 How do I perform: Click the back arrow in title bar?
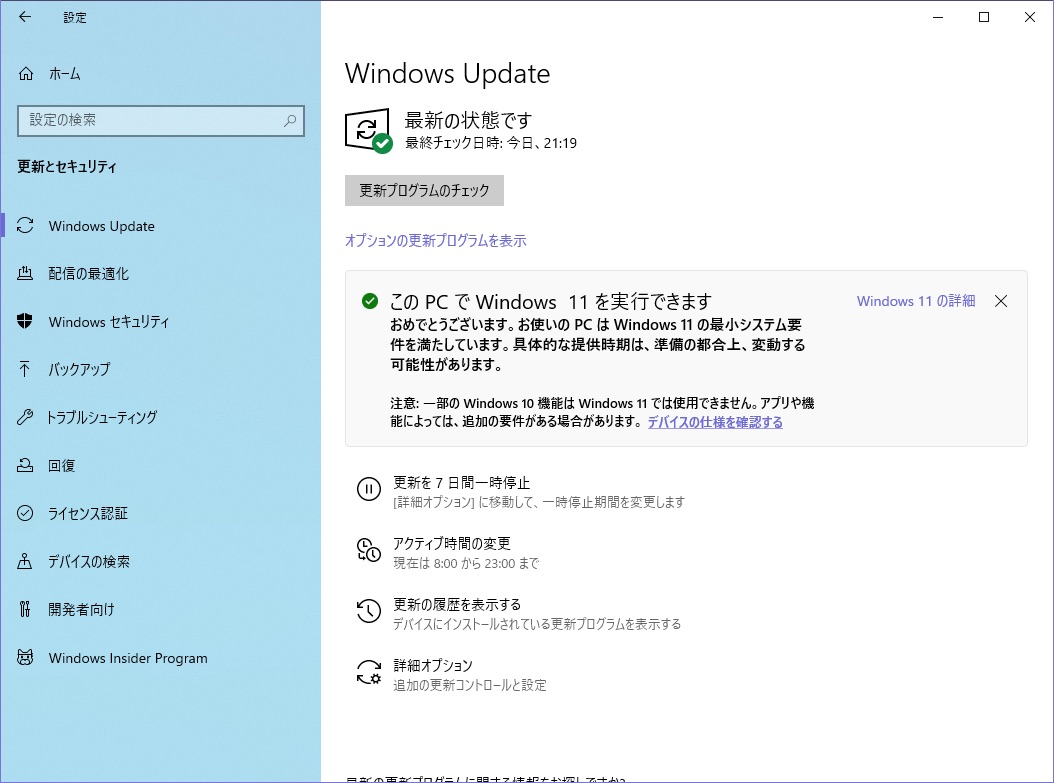click(x=25, y=17)
